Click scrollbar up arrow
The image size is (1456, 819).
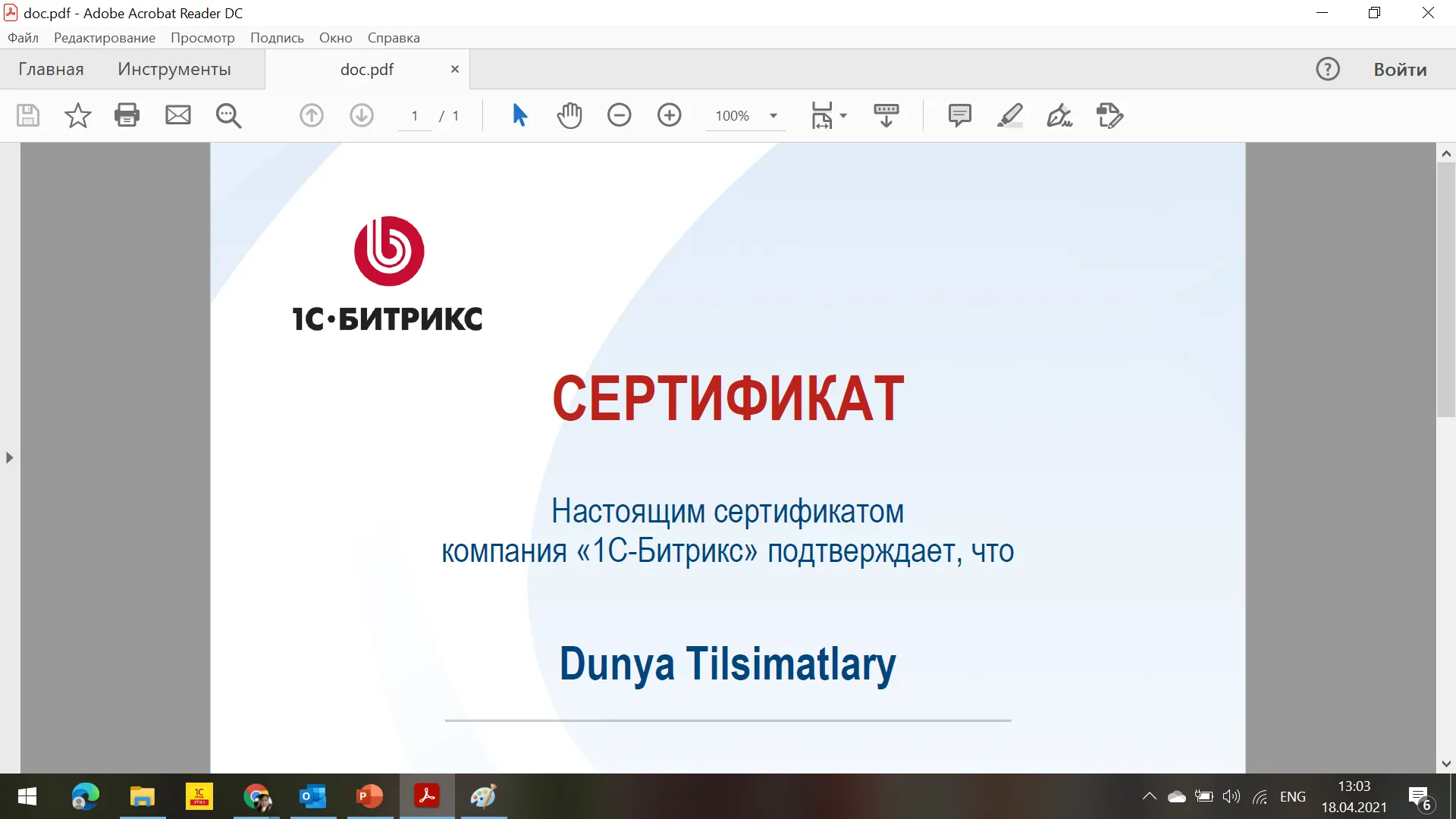click(x=1445, y=153)
